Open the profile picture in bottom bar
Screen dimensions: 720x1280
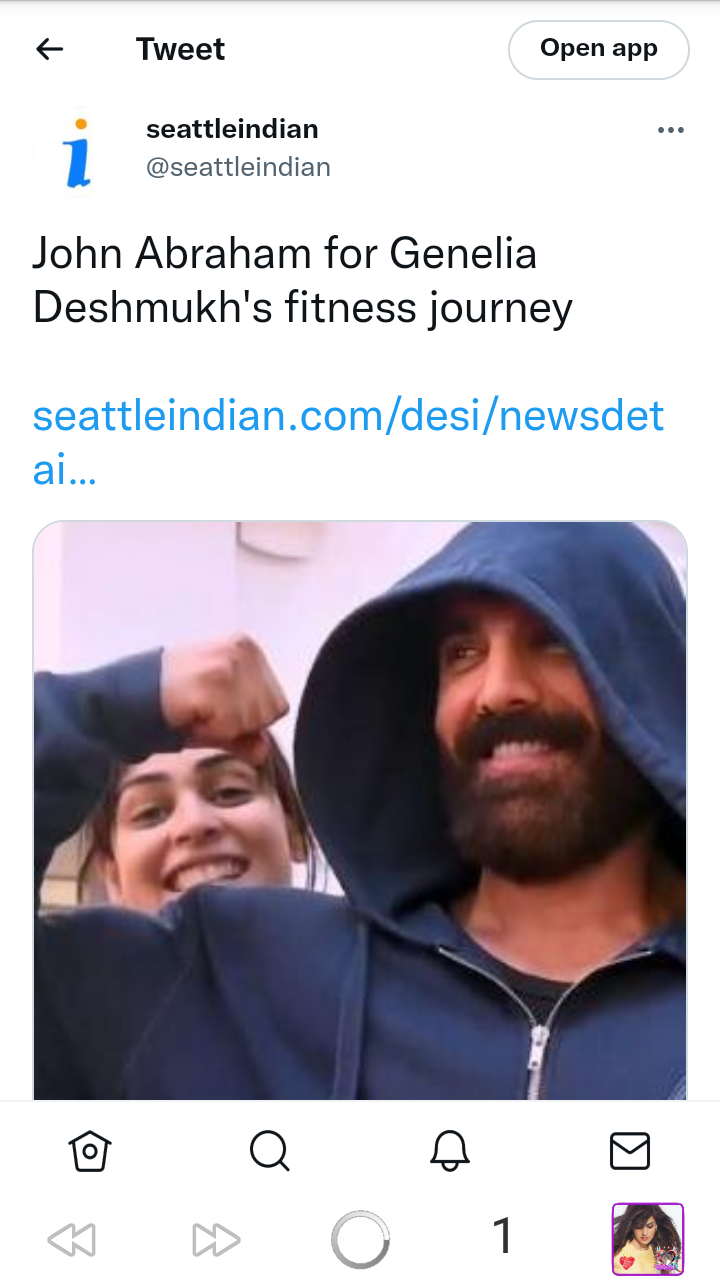(648, 1240)
